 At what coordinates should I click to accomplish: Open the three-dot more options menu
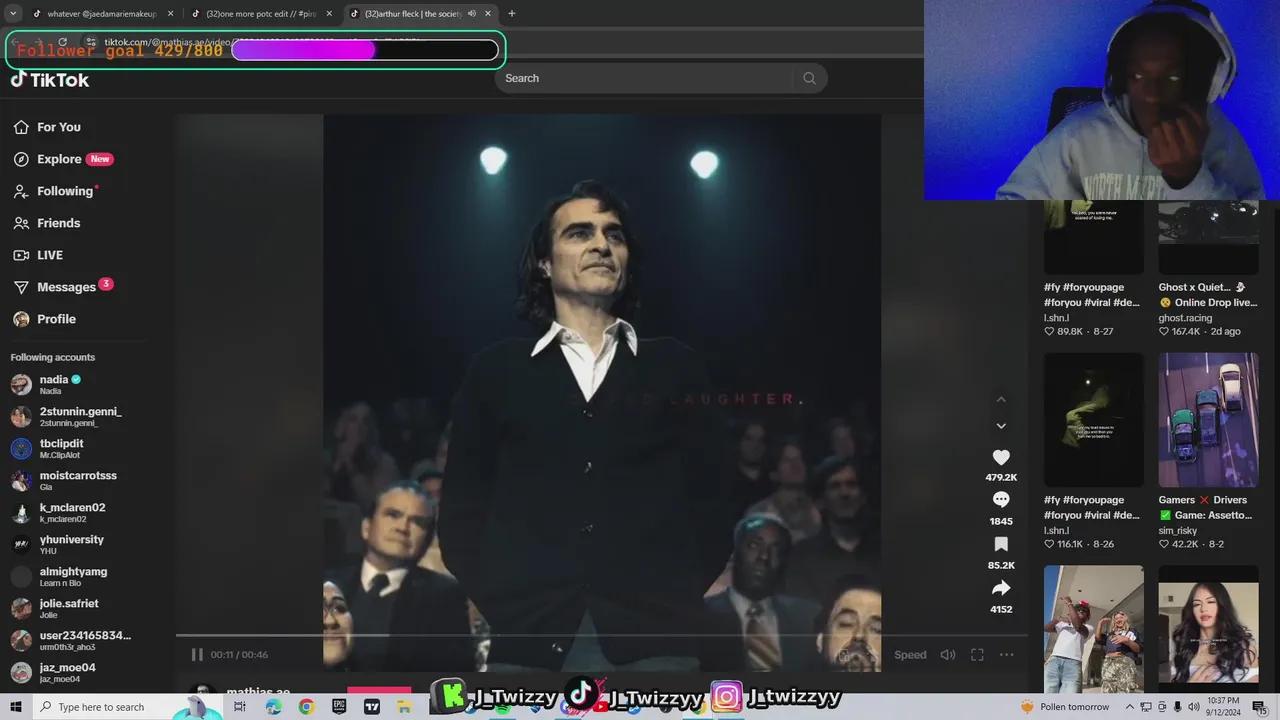coord(1006,655)
